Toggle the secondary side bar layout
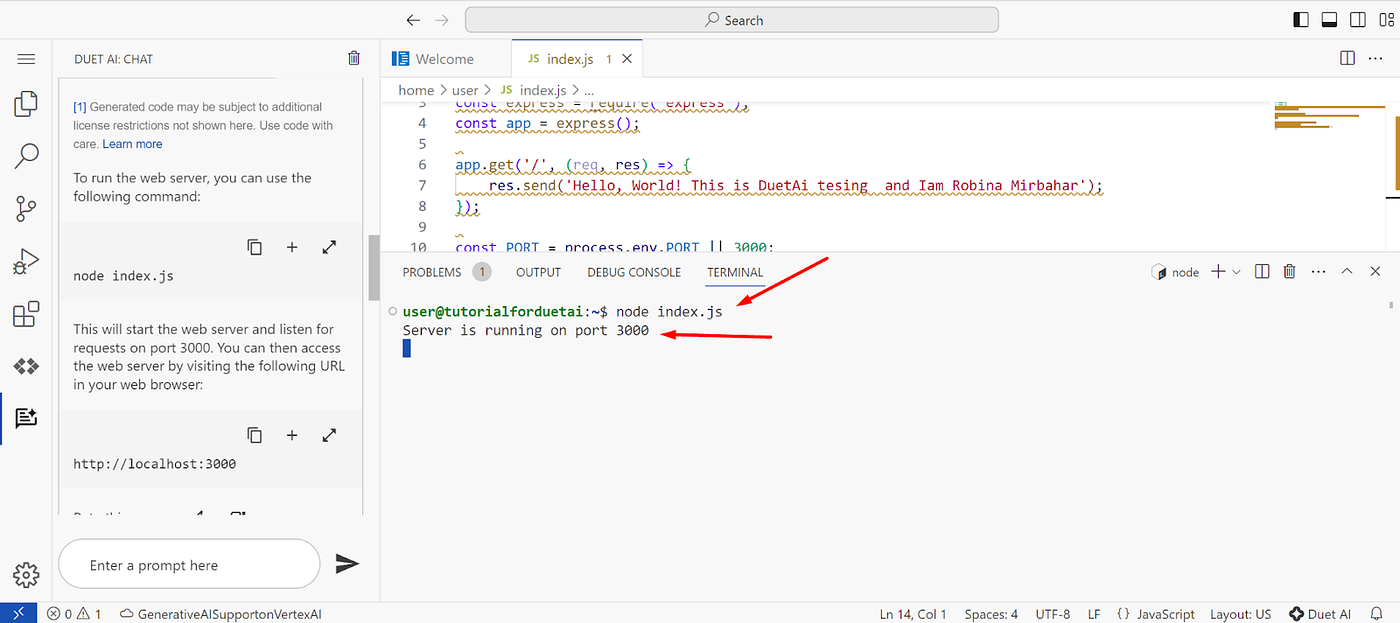Image resolution: width=1400 pixels, height=623 pixels. (x=1358, y=20)
